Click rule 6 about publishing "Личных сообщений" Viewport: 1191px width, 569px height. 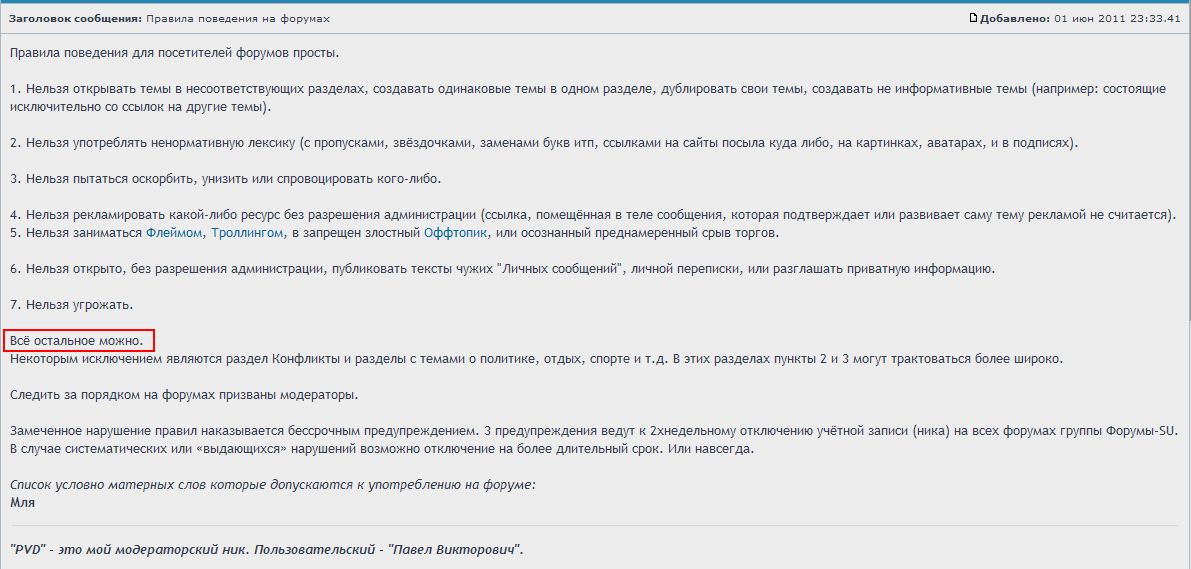400,269
